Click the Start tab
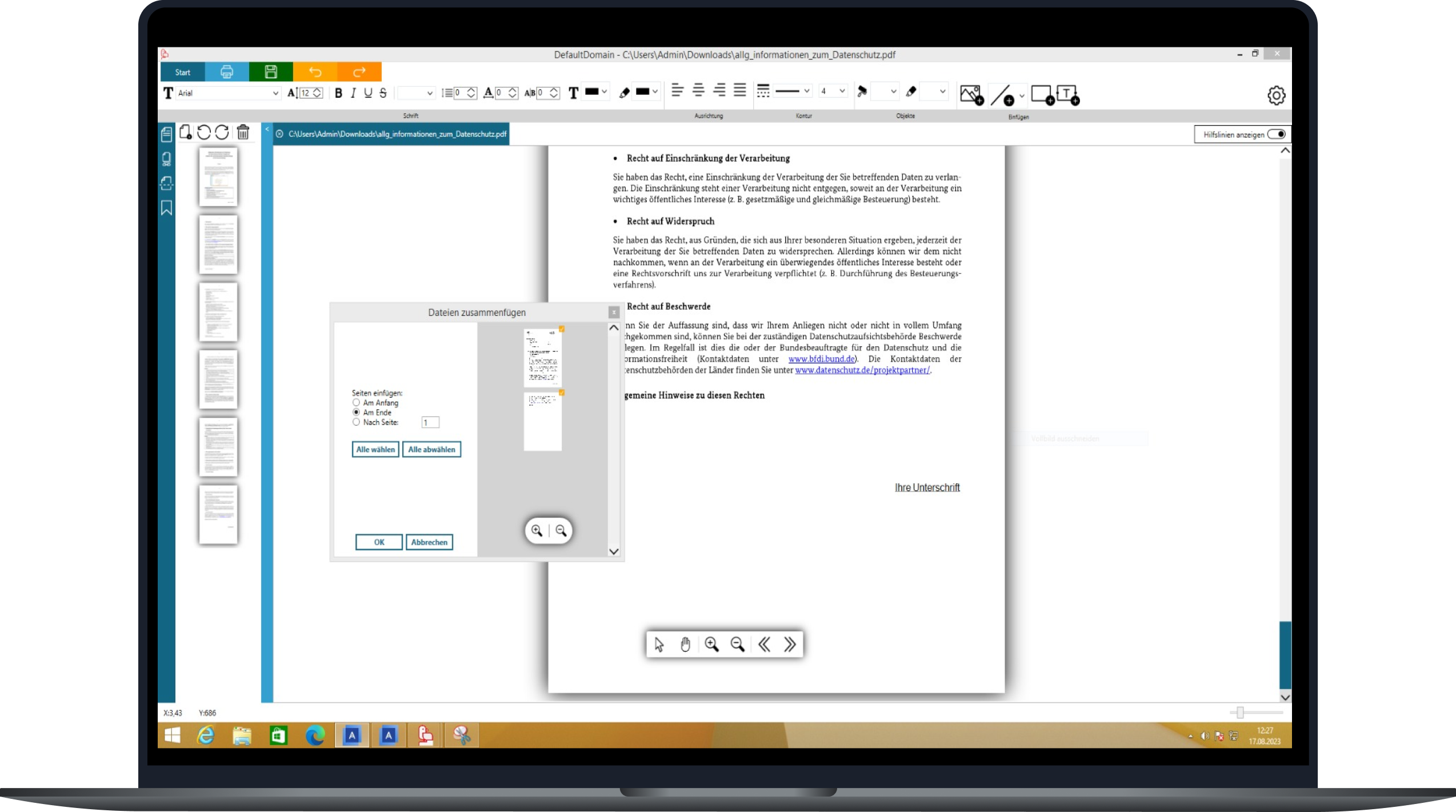Viewport: 1456px width, 812px height. point(182,72)
